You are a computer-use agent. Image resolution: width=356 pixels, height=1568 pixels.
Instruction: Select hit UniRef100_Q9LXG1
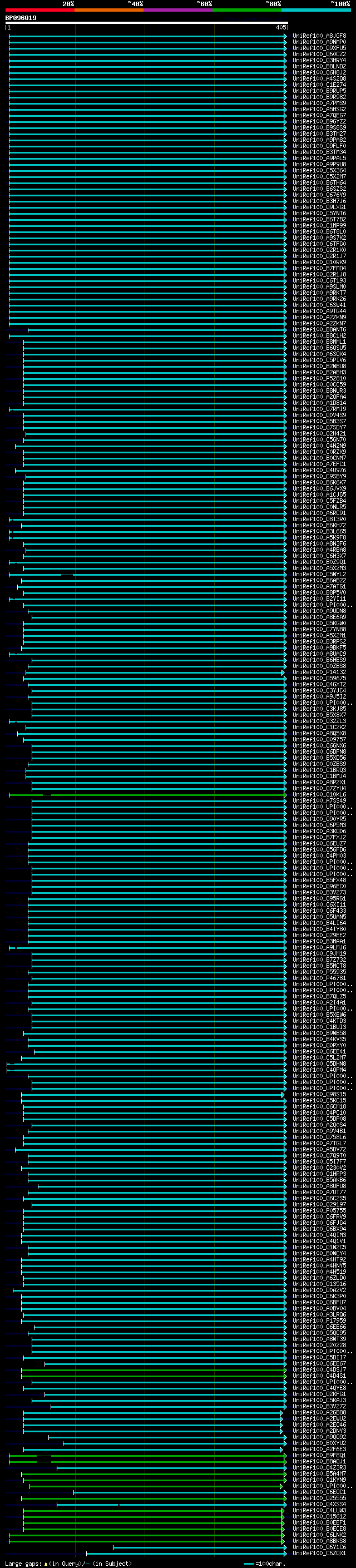coord(319,207)
